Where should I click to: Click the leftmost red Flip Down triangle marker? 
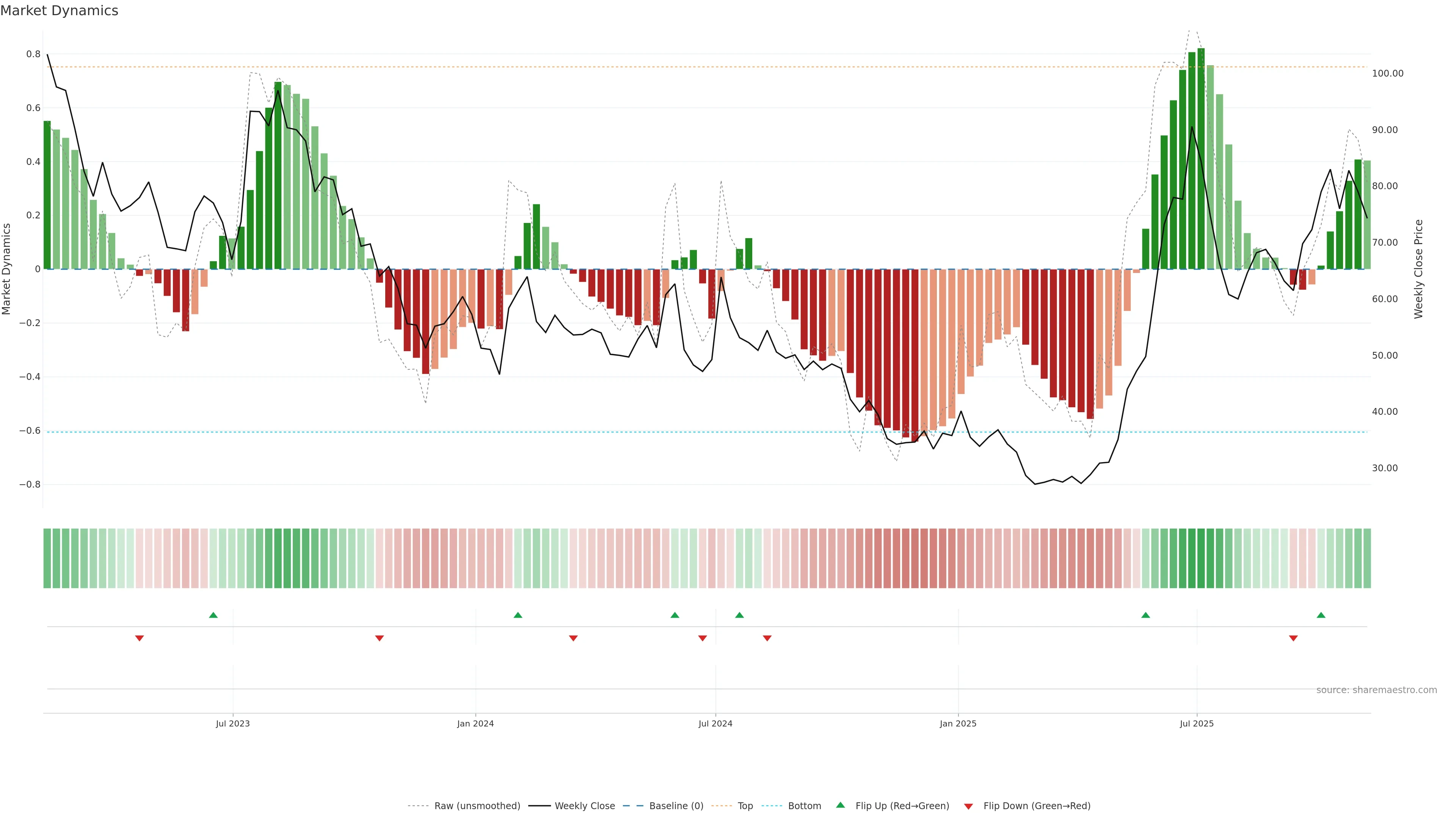click(x=140, y=638)
